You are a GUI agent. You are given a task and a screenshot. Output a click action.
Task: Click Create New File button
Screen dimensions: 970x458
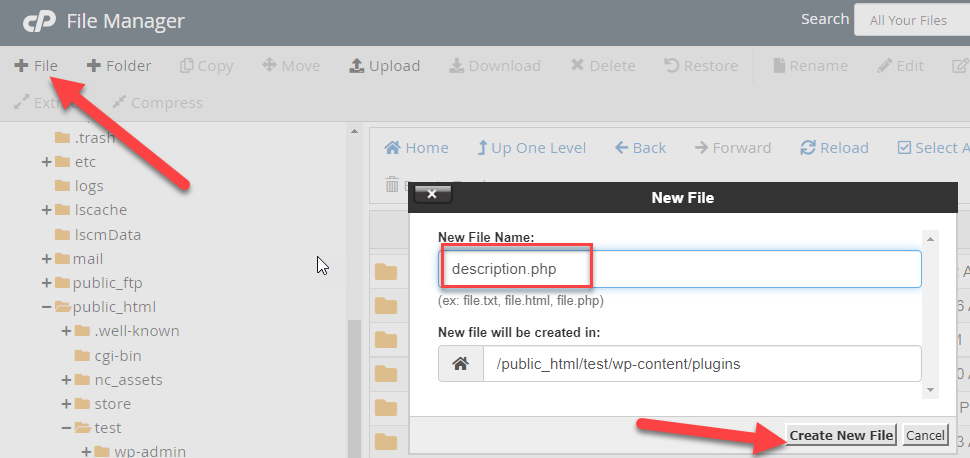tap(842, 435)
